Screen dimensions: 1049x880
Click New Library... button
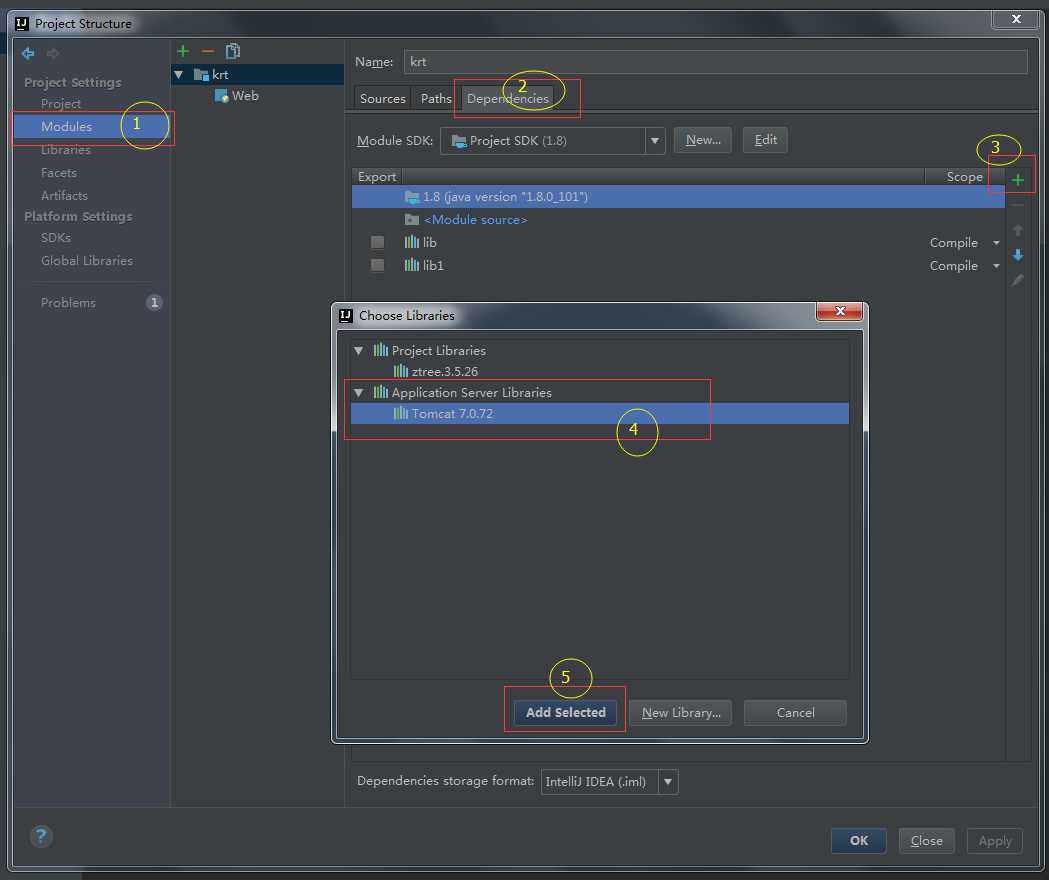(x=680, y=713)
